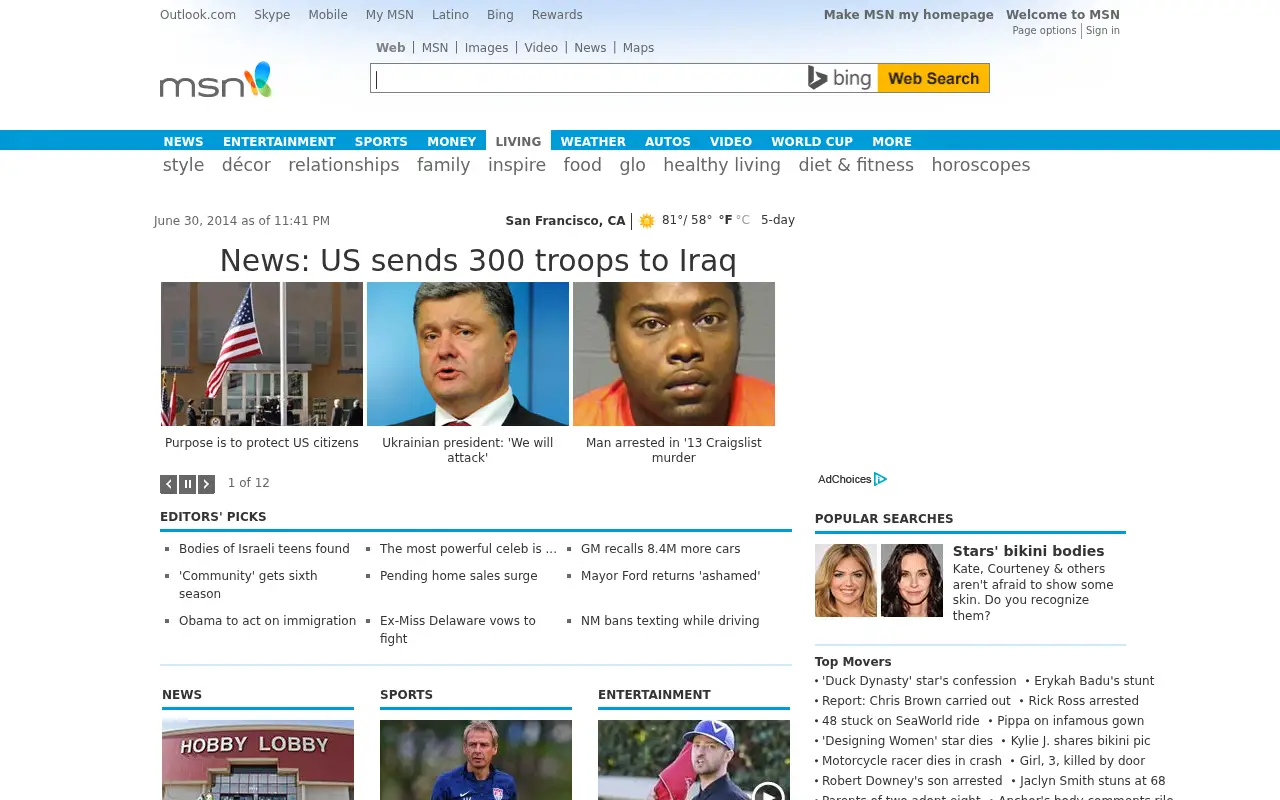Open the US flag news thumbnail
Viewport: 1280px width, 800px height.
tap(262, 354)
